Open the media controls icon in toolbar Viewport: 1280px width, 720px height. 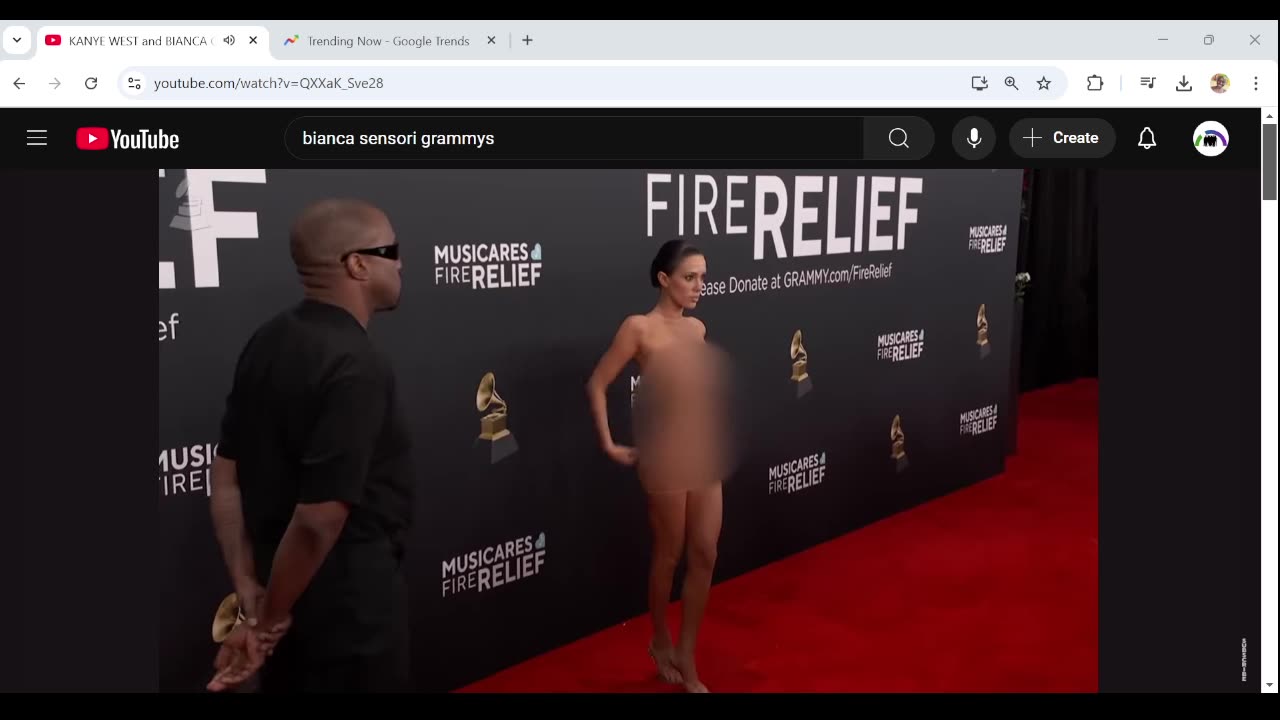[x=1148, y=83]
